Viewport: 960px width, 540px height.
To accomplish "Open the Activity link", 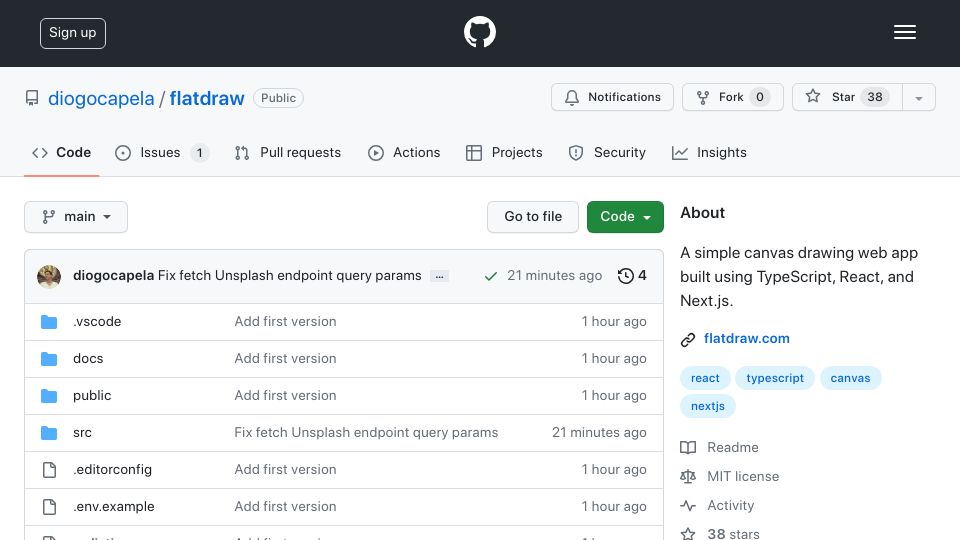I will click(730, 505).
